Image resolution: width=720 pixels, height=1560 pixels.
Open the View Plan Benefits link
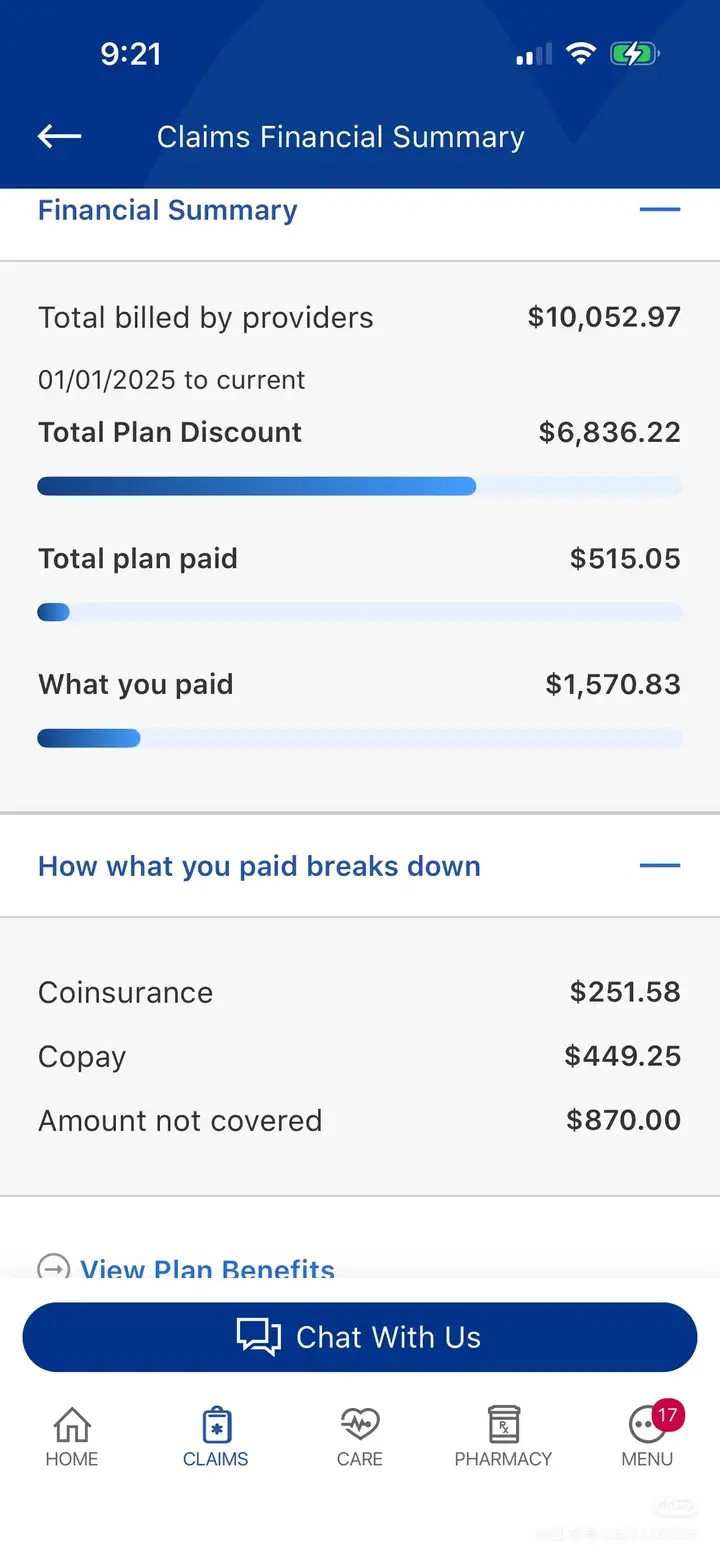[207, 1268]
